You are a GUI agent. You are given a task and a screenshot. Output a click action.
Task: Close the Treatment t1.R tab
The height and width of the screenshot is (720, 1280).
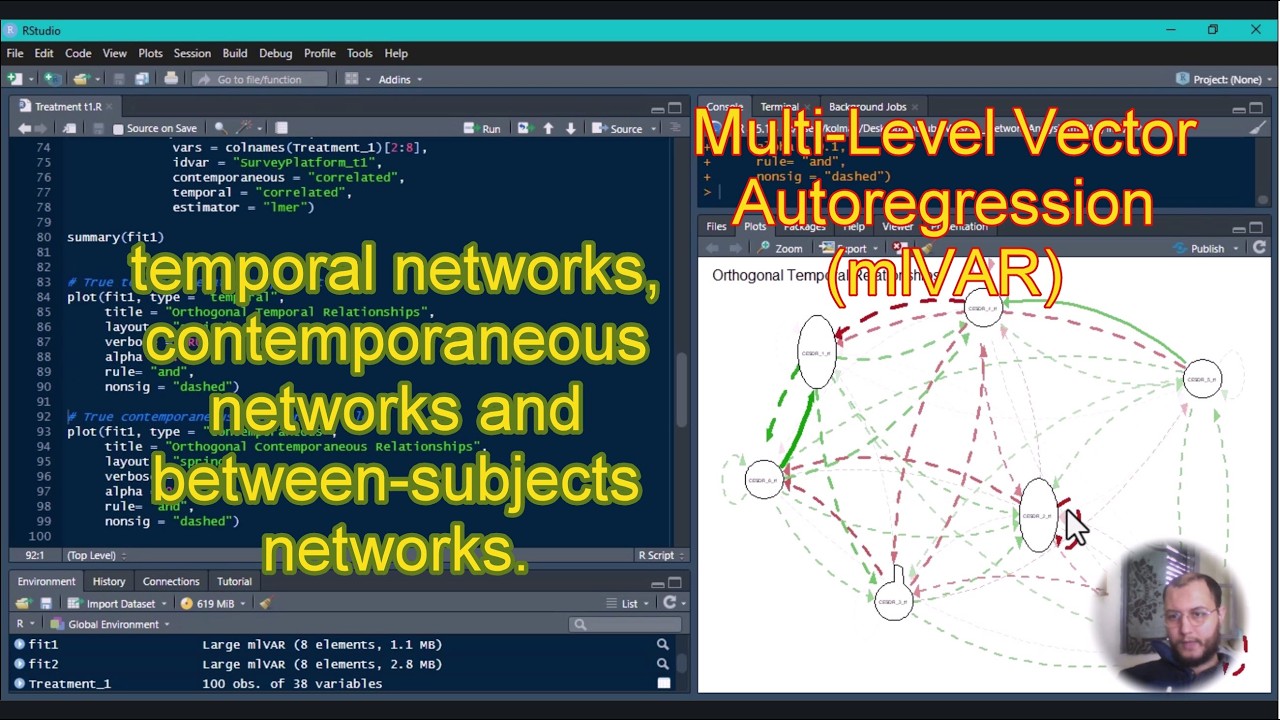tap(109, 107)
